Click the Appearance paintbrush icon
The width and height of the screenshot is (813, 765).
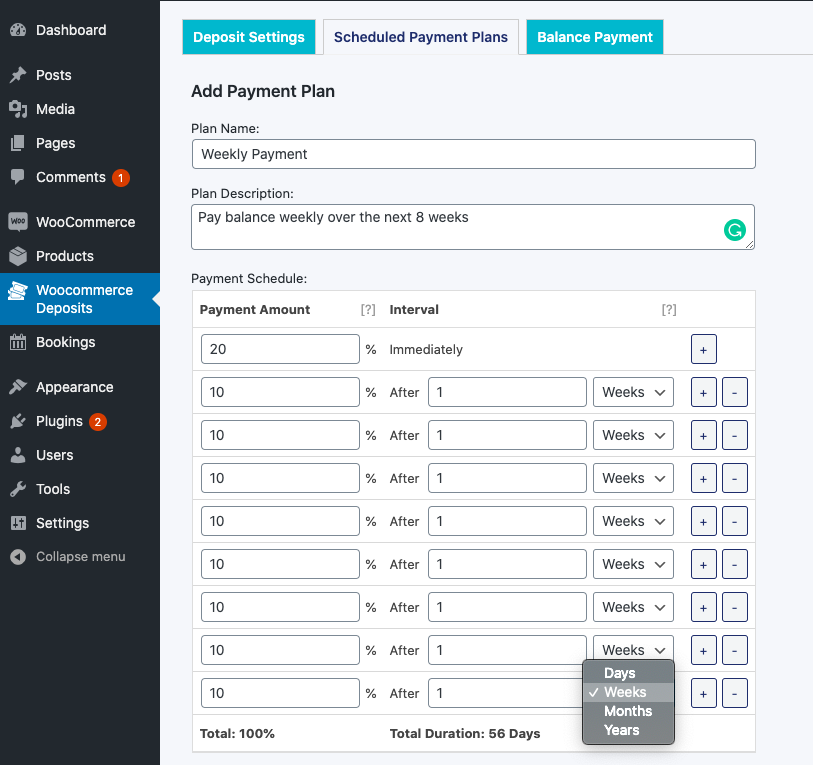coord(18,387)
